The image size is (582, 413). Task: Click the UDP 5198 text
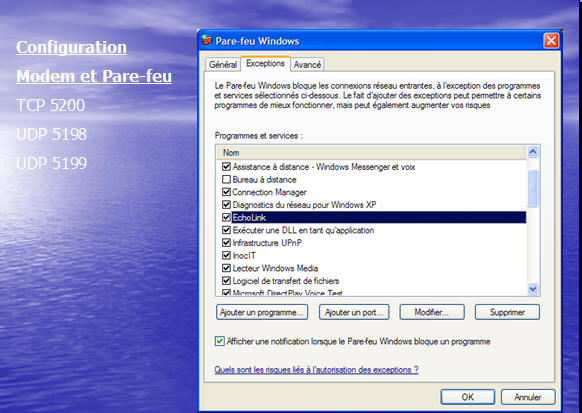51,134
